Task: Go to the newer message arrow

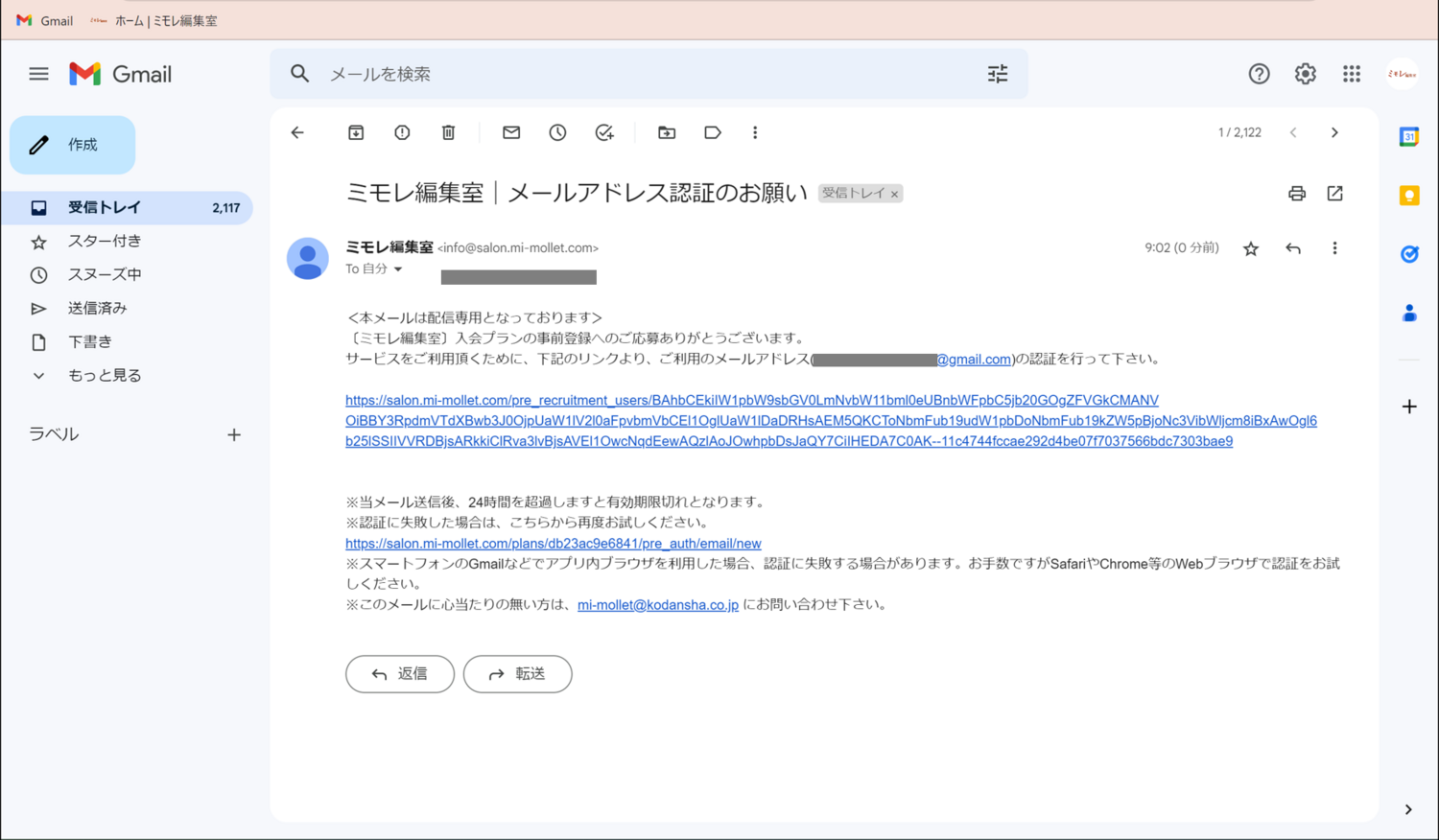Action: (1293, 132)
